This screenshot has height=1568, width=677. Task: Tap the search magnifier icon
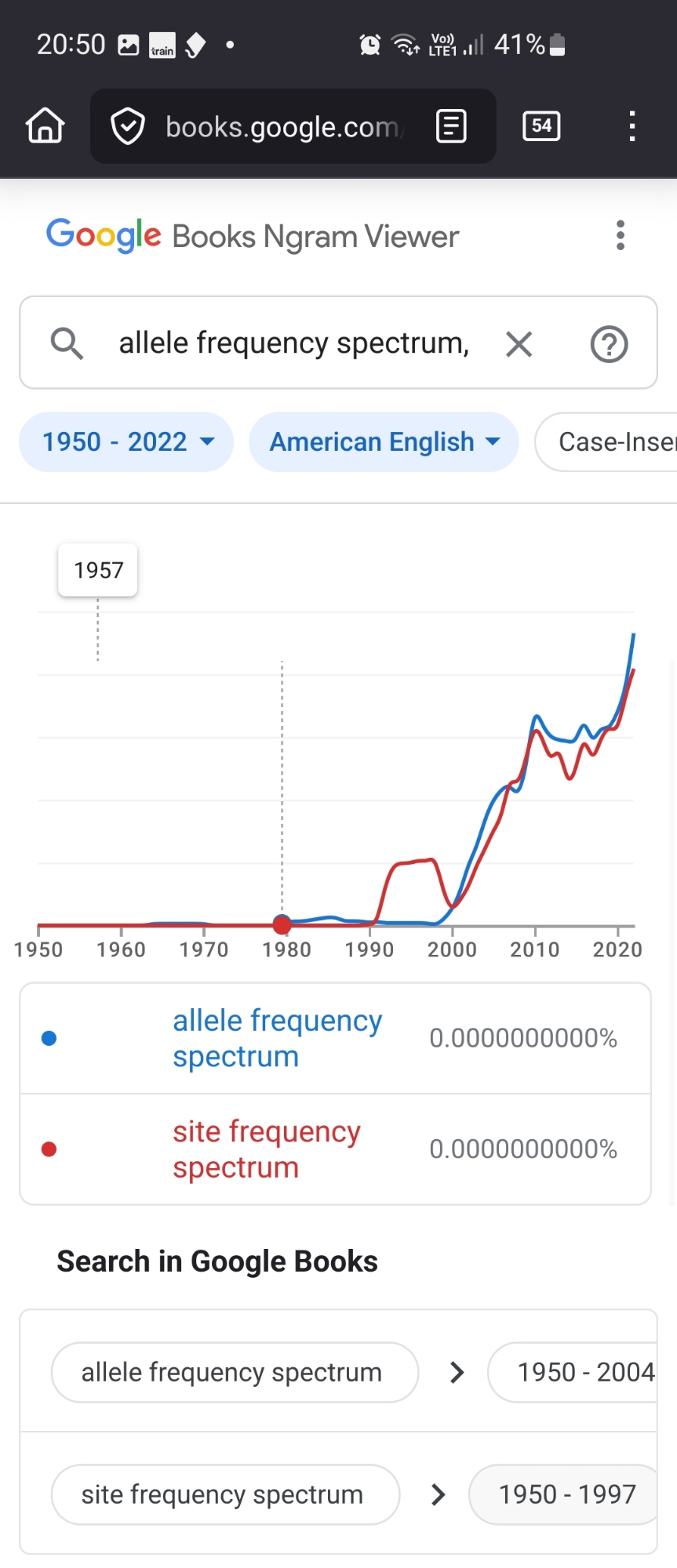click(x=67, y=343)
